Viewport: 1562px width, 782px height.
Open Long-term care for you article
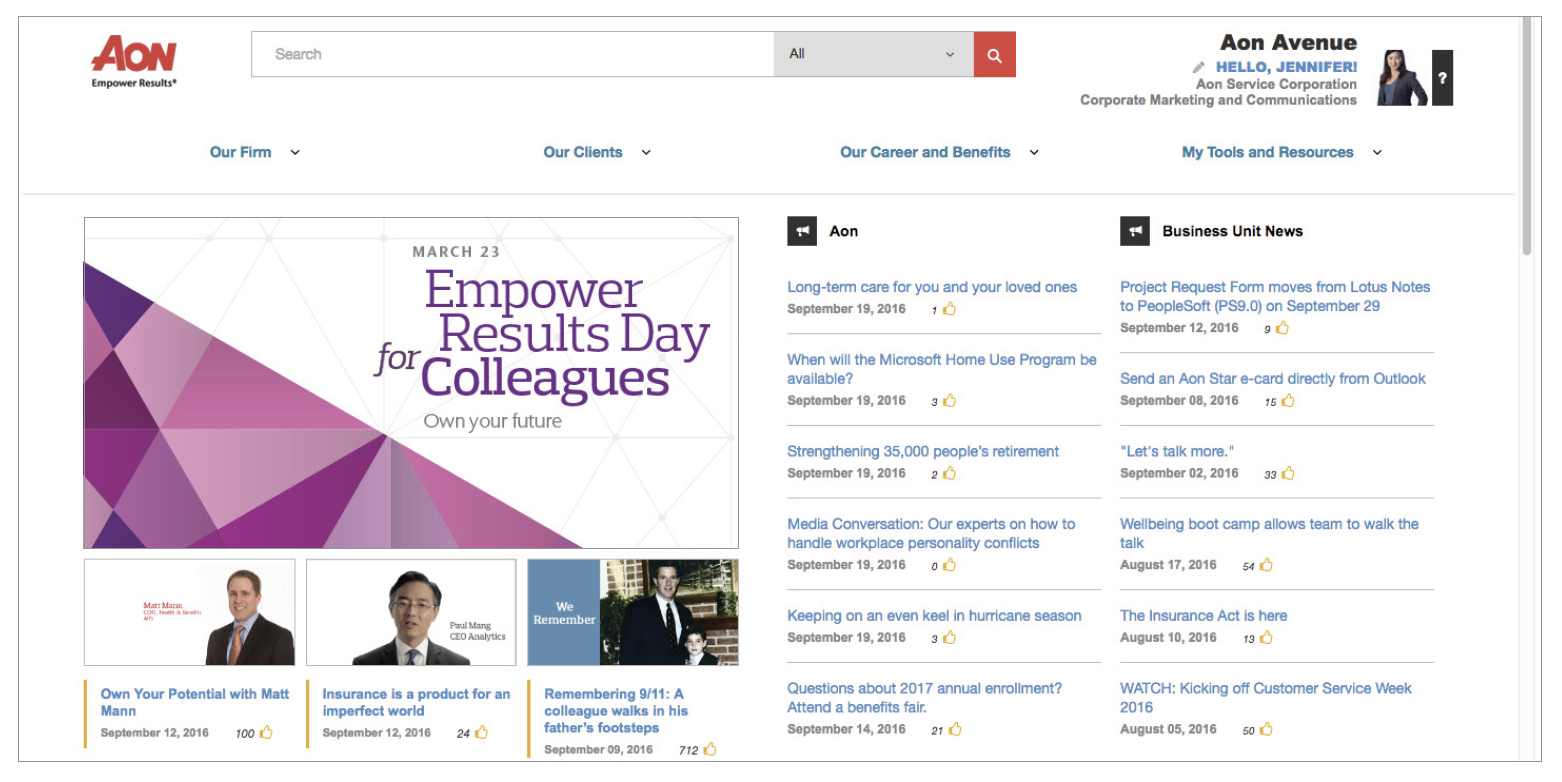[x=932, y=287]
